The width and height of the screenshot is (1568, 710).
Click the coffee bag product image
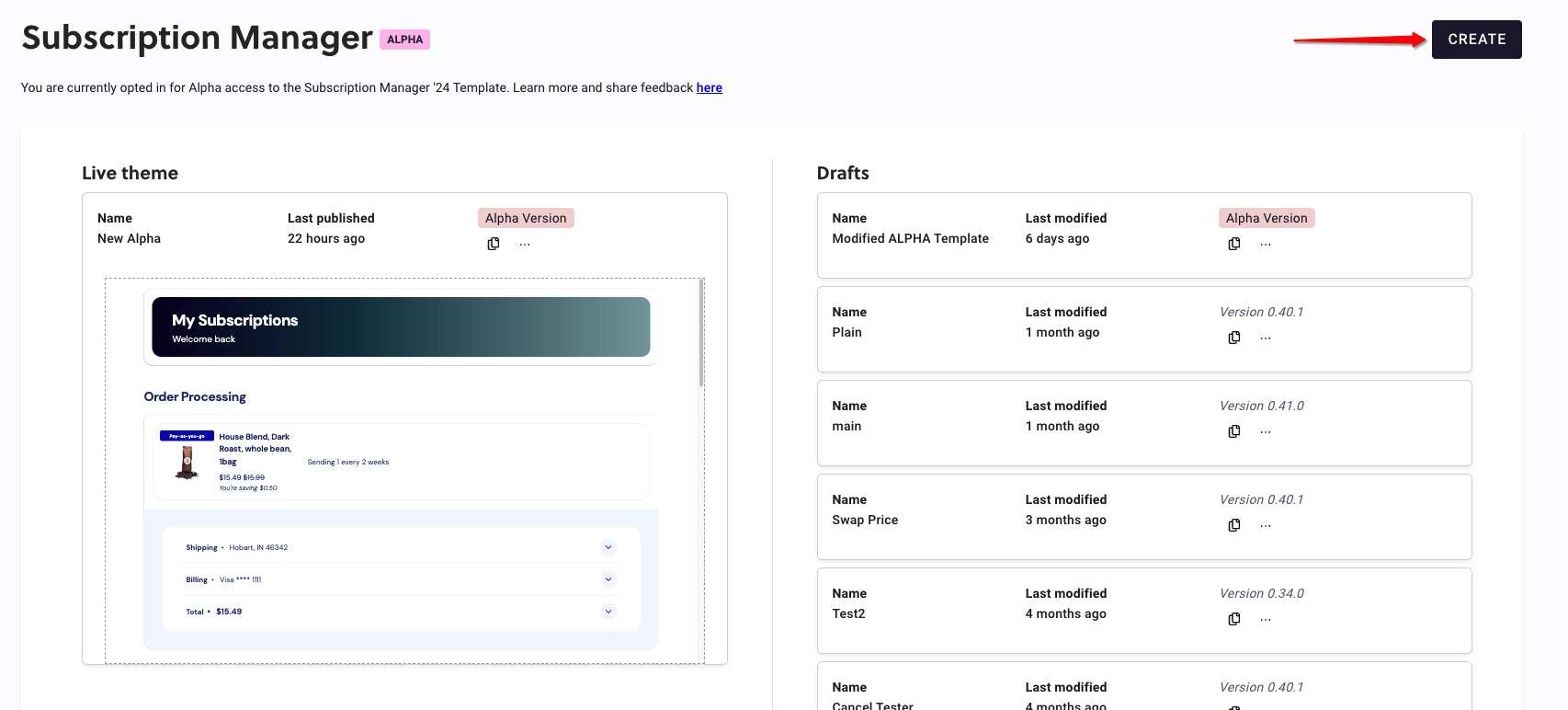click(x=187, y=462)
